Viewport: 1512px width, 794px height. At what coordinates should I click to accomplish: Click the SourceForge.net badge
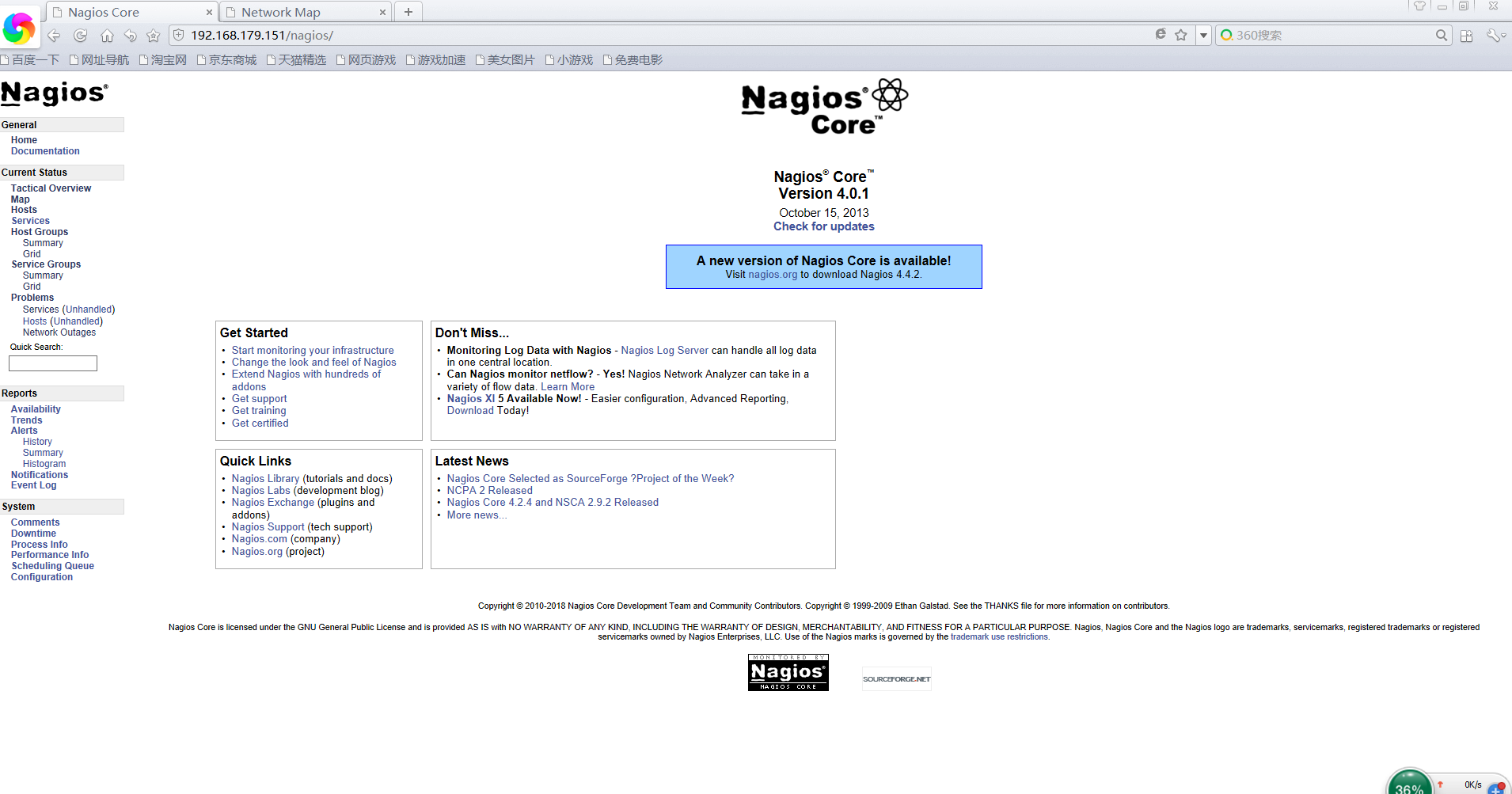(x=897, y=678)
